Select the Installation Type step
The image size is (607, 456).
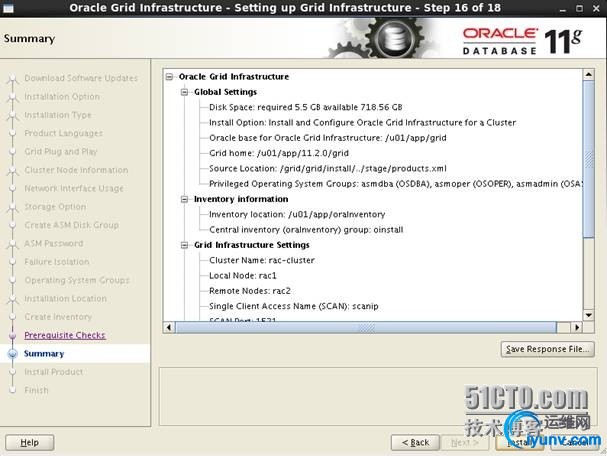(x=58, y=115)
